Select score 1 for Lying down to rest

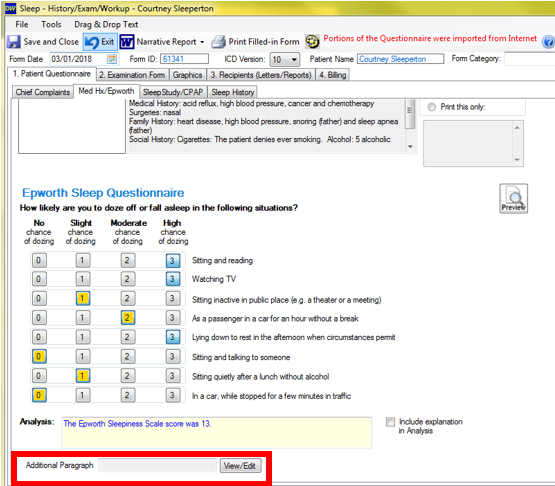(82, 337)
